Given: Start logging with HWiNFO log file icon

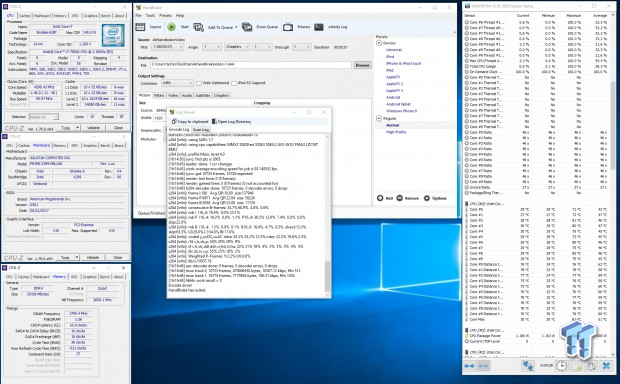Looking at the screenshot, I should tap(577, 366).
